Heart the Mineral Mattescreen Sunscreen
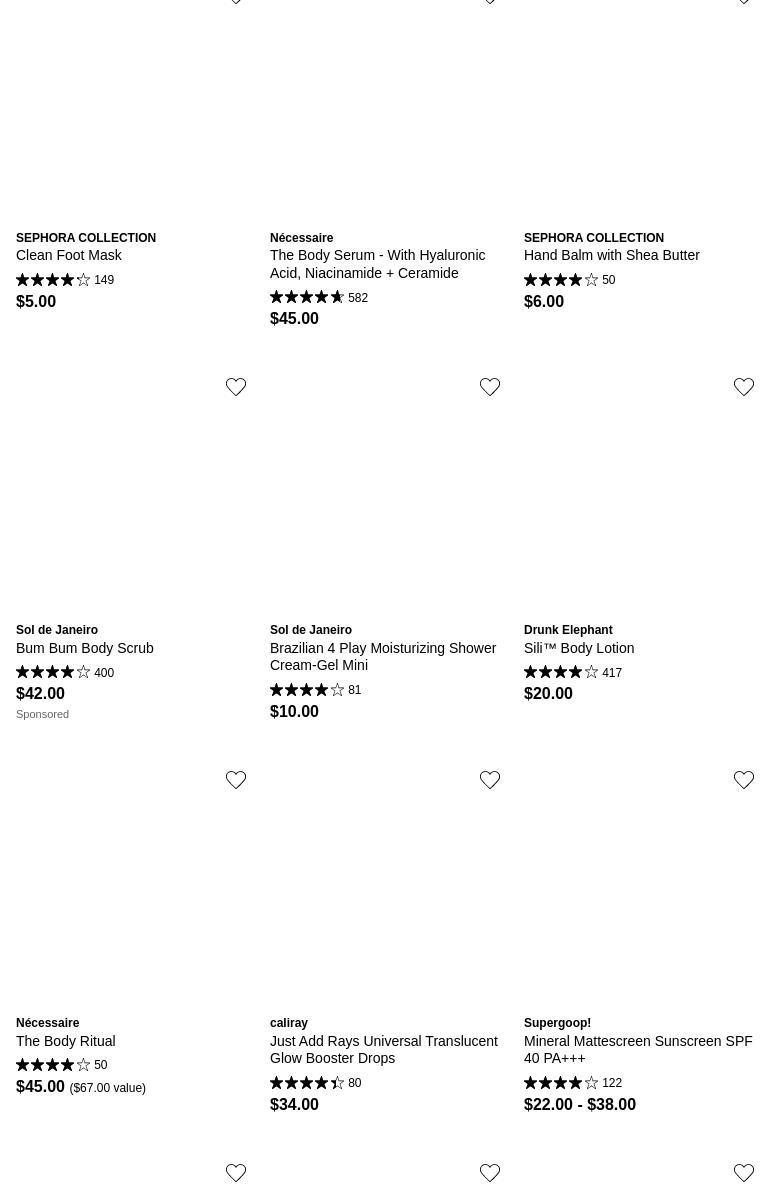Viewport: 770px width, 1196px height. pos(744,780)
